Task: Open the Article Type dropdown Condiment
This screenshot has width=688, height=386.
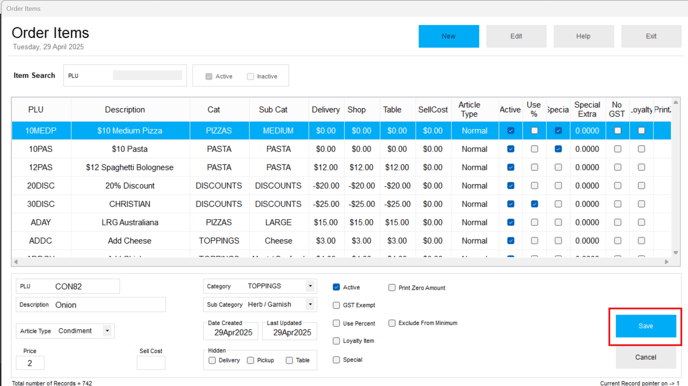Action: point(107,330)
